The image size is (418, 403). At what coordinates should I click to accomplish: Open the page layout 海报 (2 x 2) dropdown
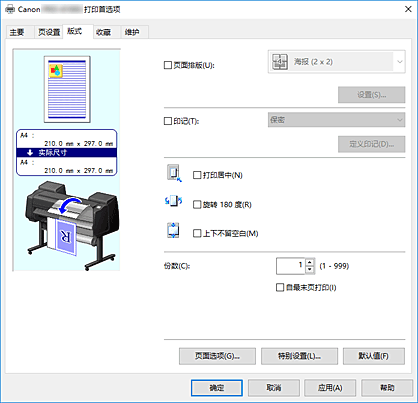[x=337, y=62]
